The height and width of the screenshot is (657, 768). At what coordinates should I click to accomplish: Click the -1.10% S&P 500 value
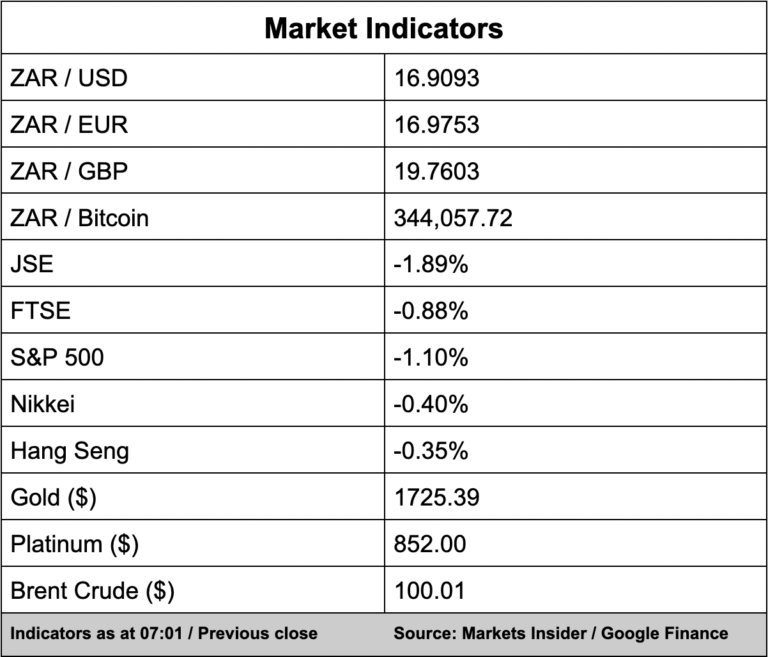coord(432,357)
